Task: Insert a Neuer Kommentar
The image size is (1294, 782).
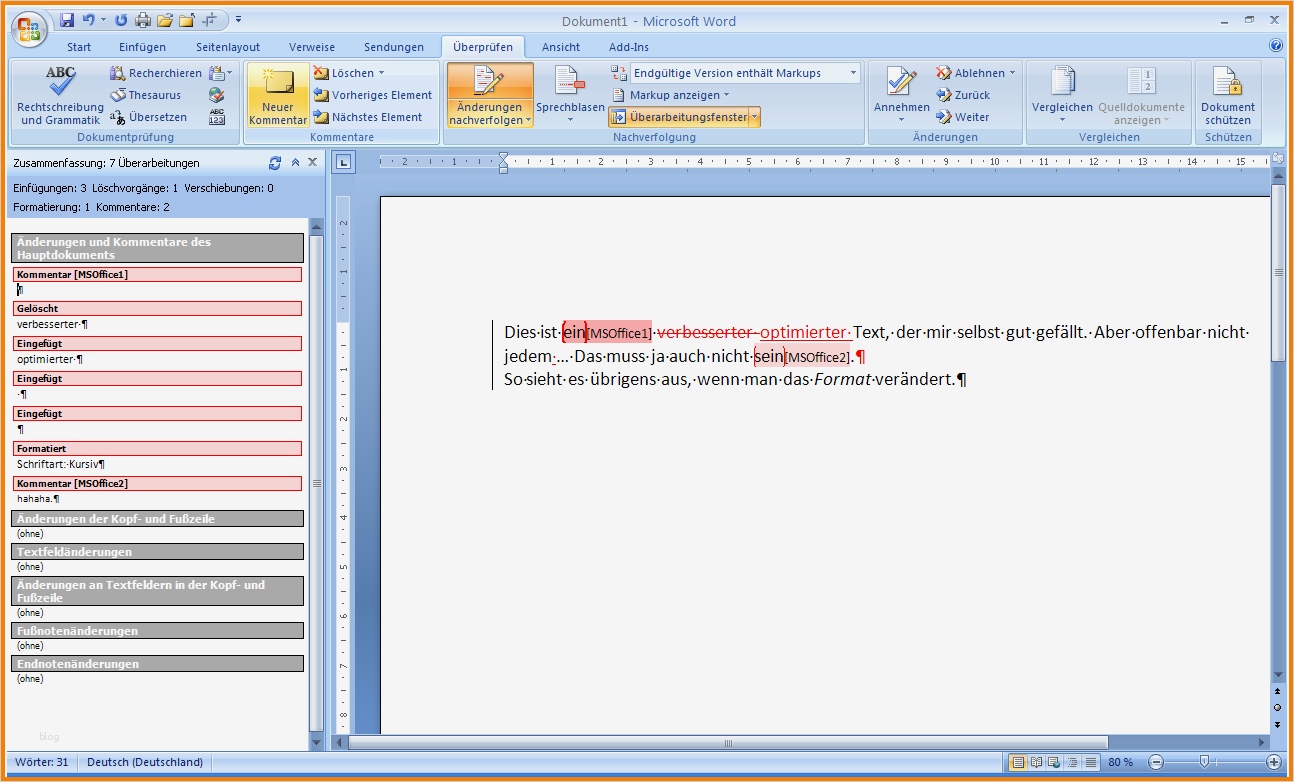Action: point(278,95)
